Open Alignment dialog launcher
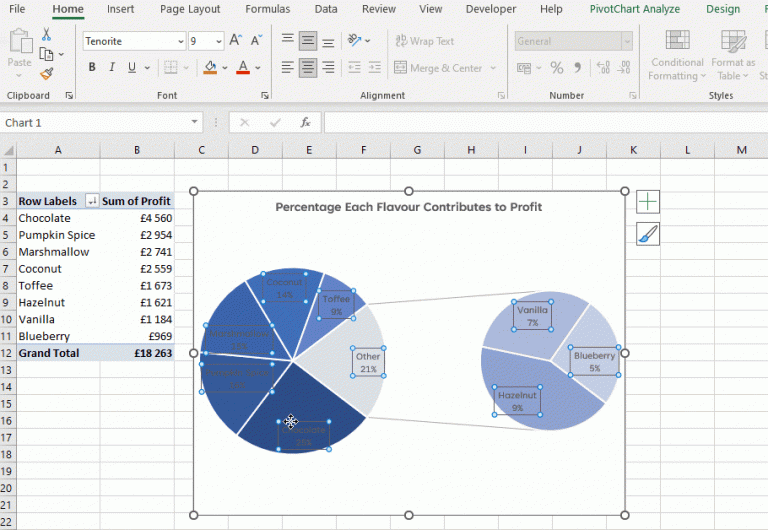Image resolution: width=768 pixels, height=530 pixels. point(501,96)
